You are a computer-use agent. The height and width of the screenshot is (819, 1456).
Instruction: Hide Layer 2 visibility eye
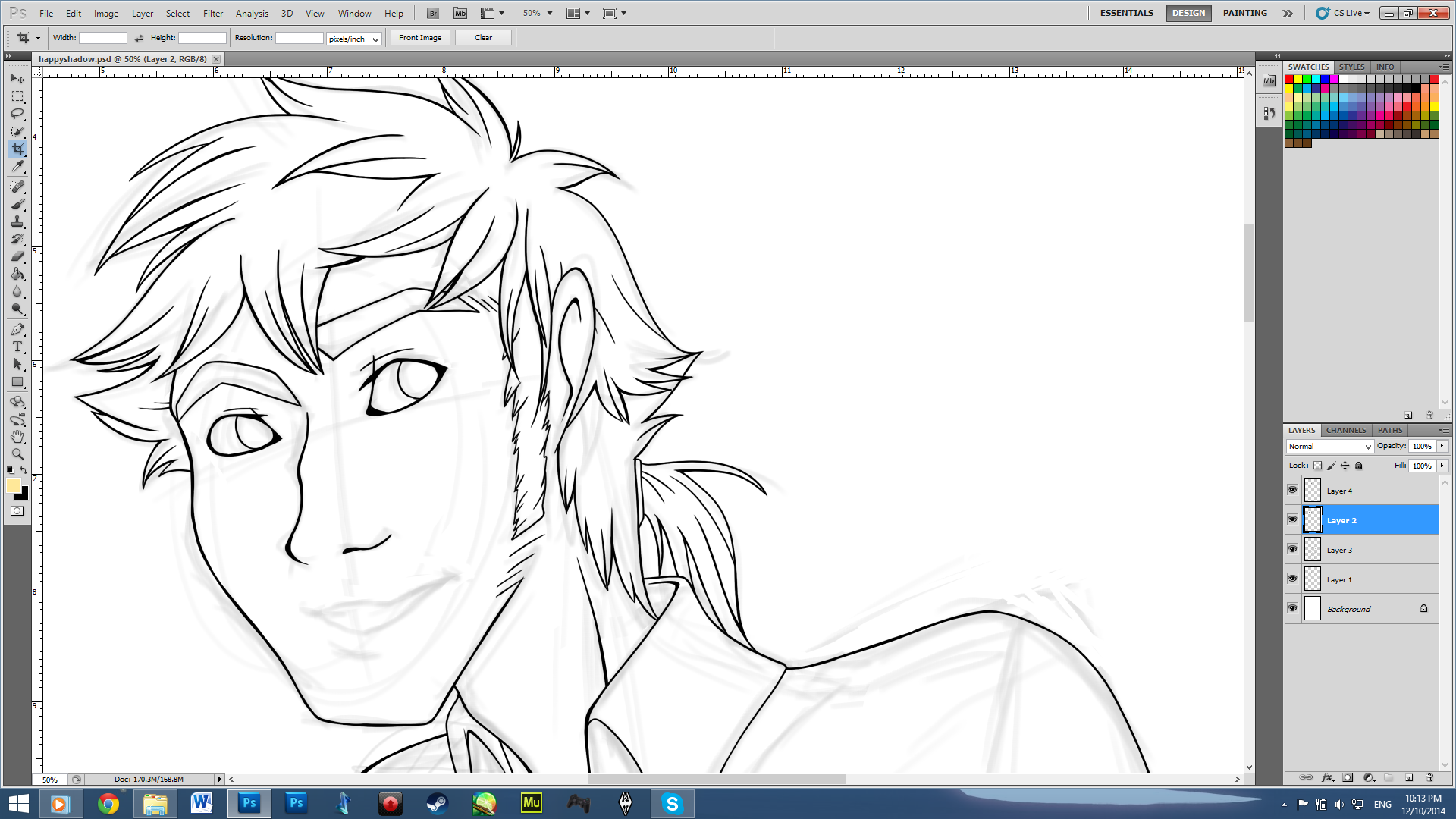tap(1292, 519)
